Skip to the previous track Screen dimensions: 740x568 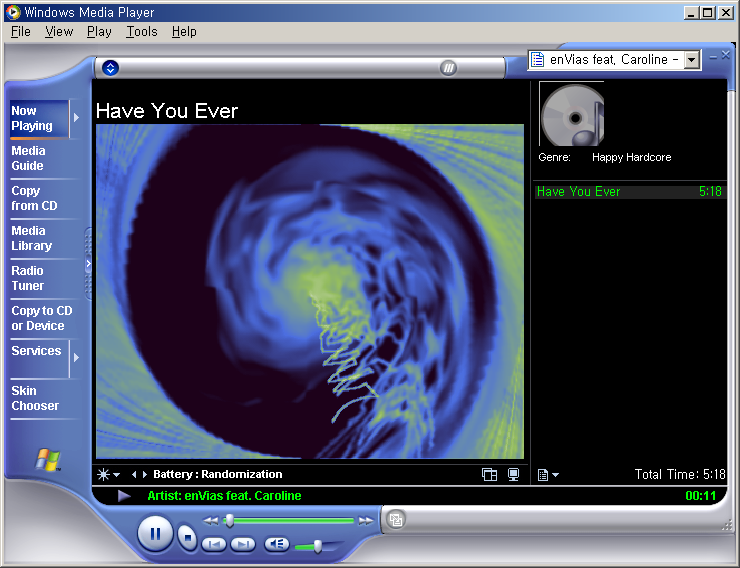214,544
